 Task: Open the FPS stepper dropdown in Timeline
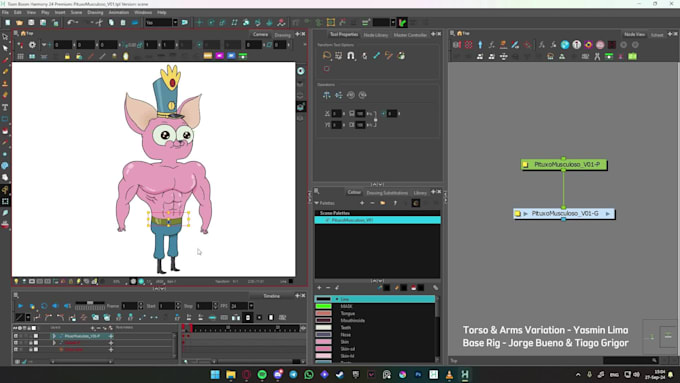click(x=251, y=306)
